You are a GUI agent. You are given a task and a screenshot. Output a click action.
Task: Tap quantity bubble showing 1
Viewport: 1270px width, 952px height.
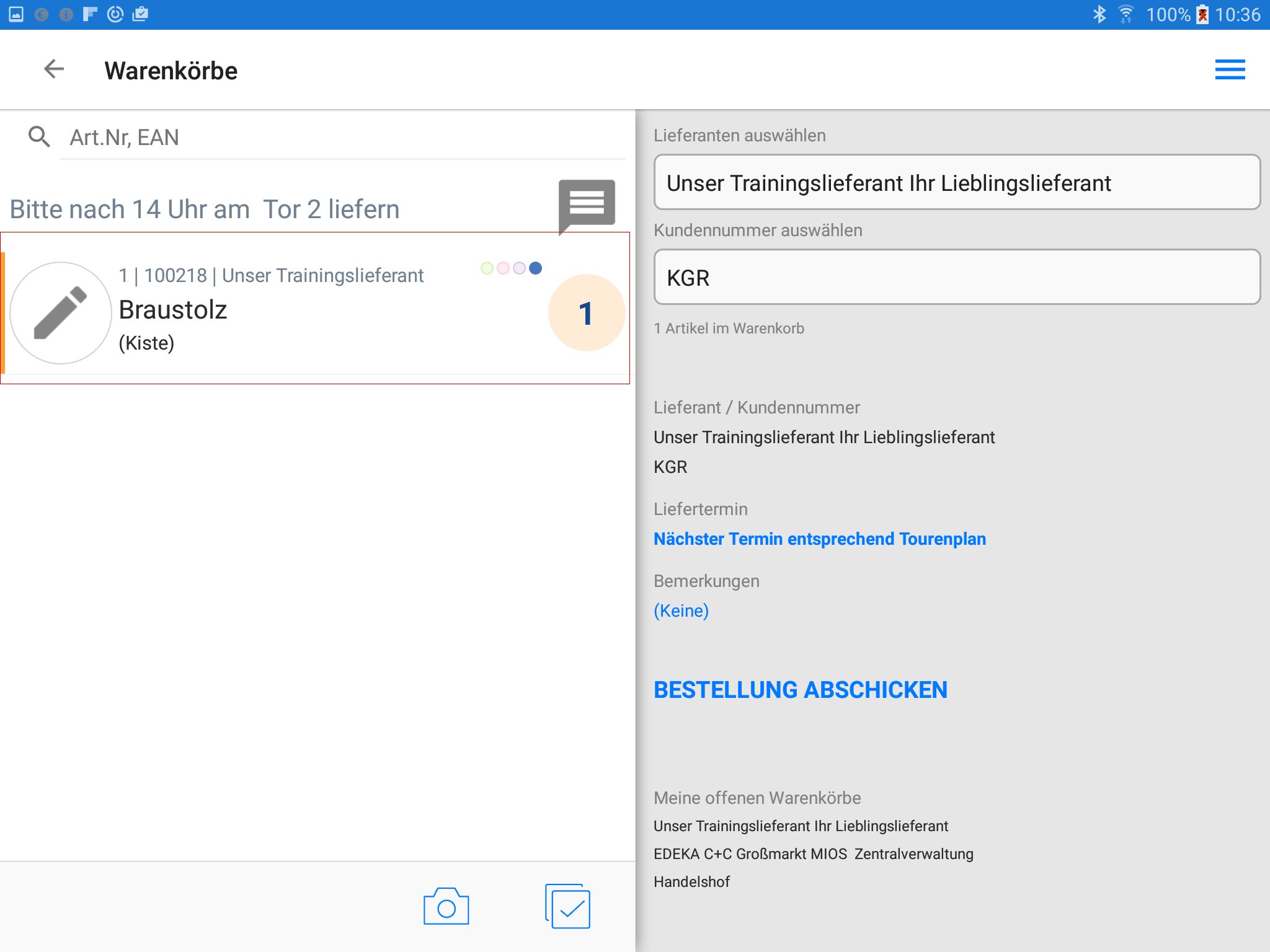tap(586, 313)
